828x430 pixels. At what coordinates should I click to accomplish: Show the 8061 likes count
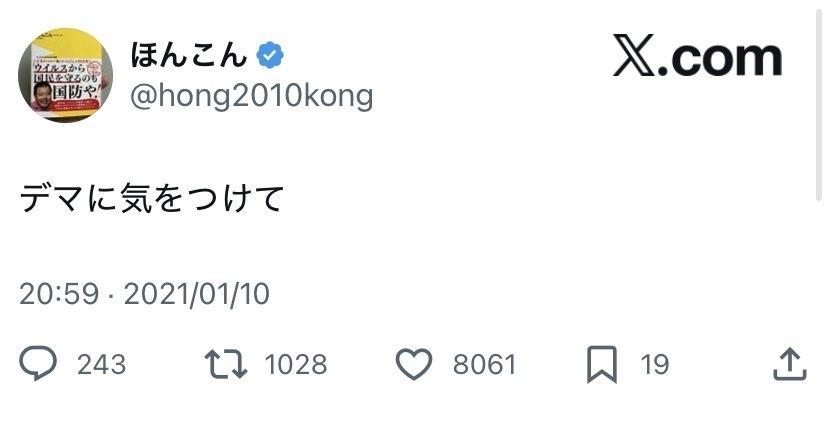pyautogui.click(x=484, y=365)
